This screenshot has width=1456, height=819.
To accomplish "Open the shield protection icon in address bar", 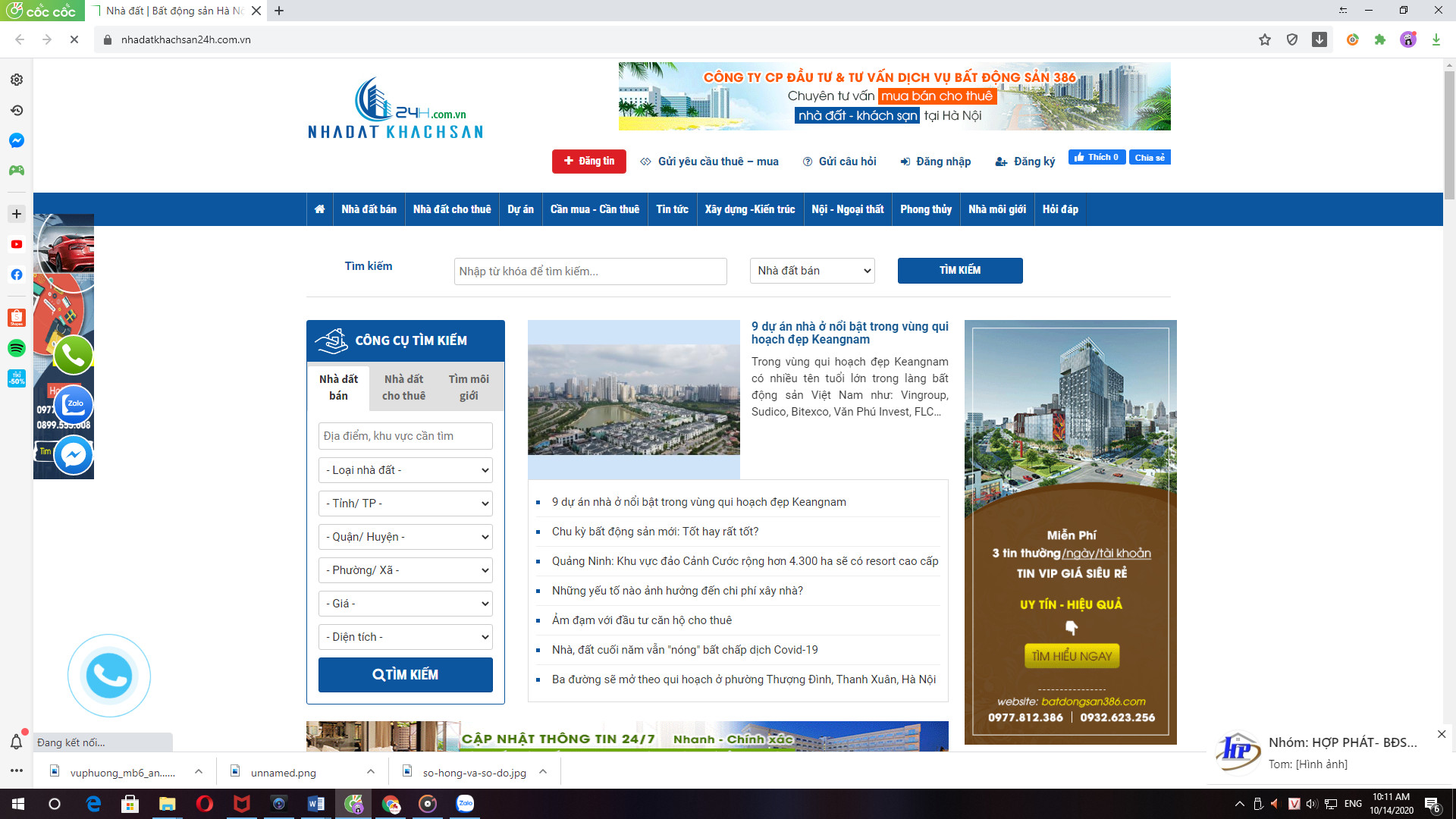I will [x=1292, y=39].
